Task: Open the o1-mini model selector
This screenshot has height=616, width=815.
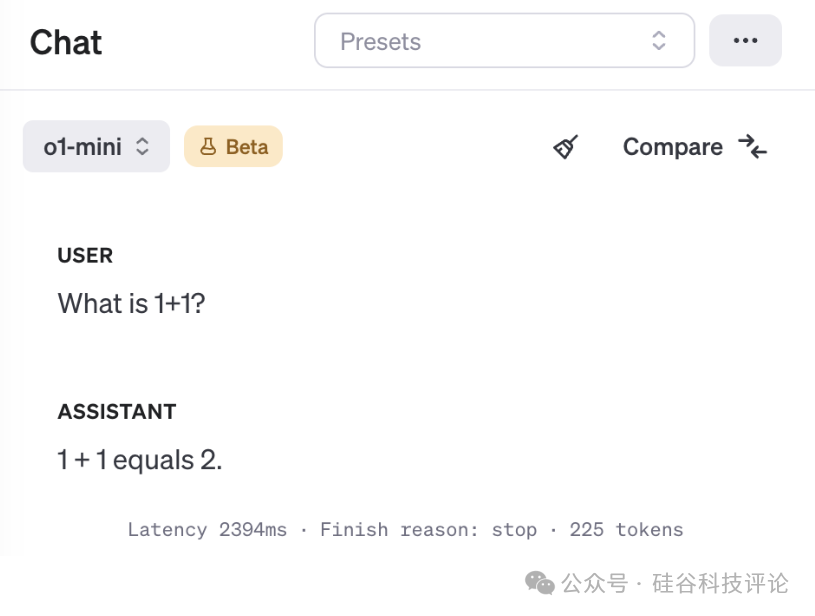Action: [x=96, y=147]
